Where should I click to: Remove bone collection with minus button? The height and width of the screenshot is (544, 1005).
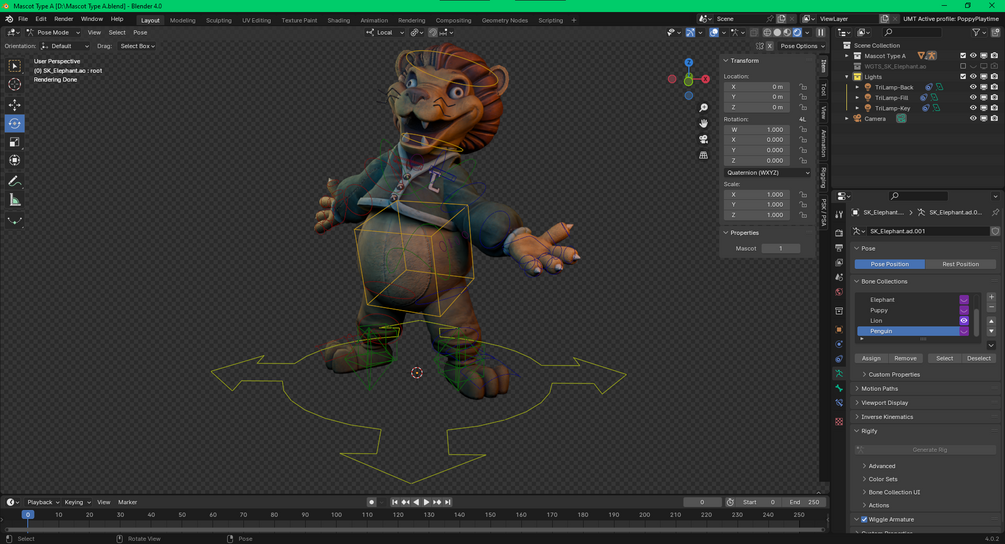tap(992, 308)
